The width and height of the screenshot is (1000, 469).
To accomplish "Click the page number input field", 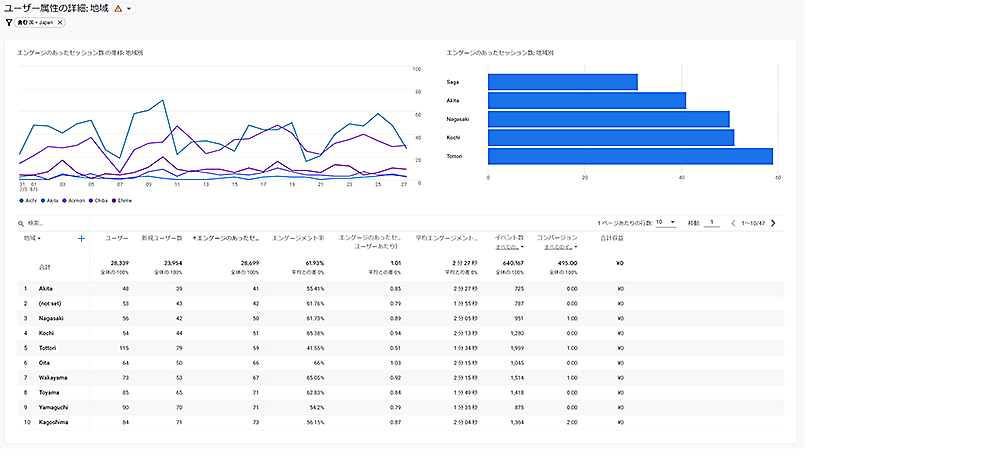I will click(713, 222).
